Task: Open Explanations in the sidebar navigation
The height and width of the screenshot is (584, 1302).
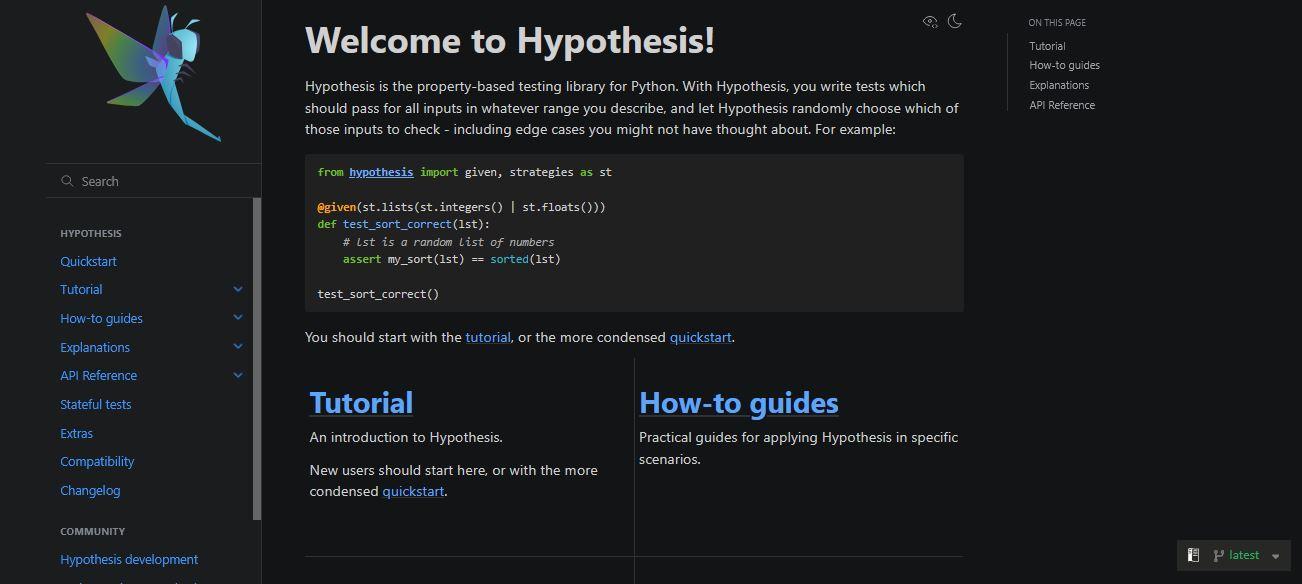Action: 95,347
